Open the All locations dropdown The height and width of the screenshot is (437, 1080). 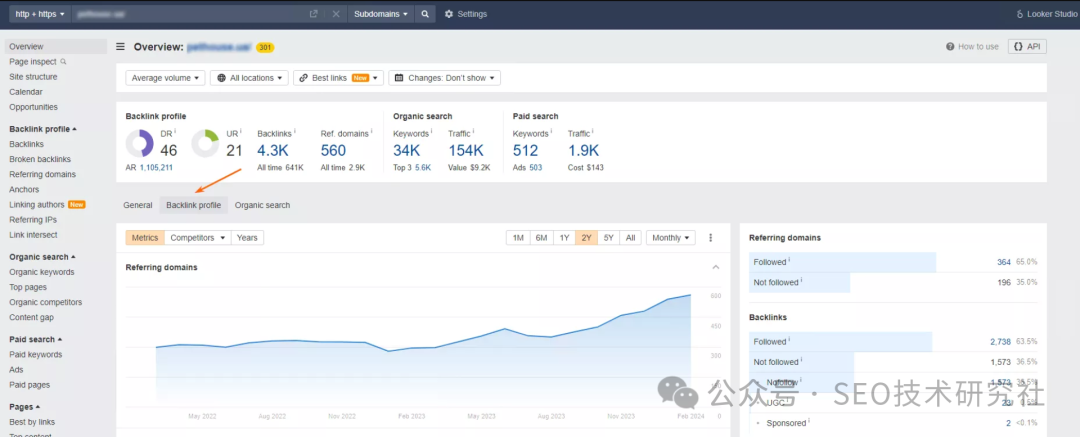tap(249, 78)
